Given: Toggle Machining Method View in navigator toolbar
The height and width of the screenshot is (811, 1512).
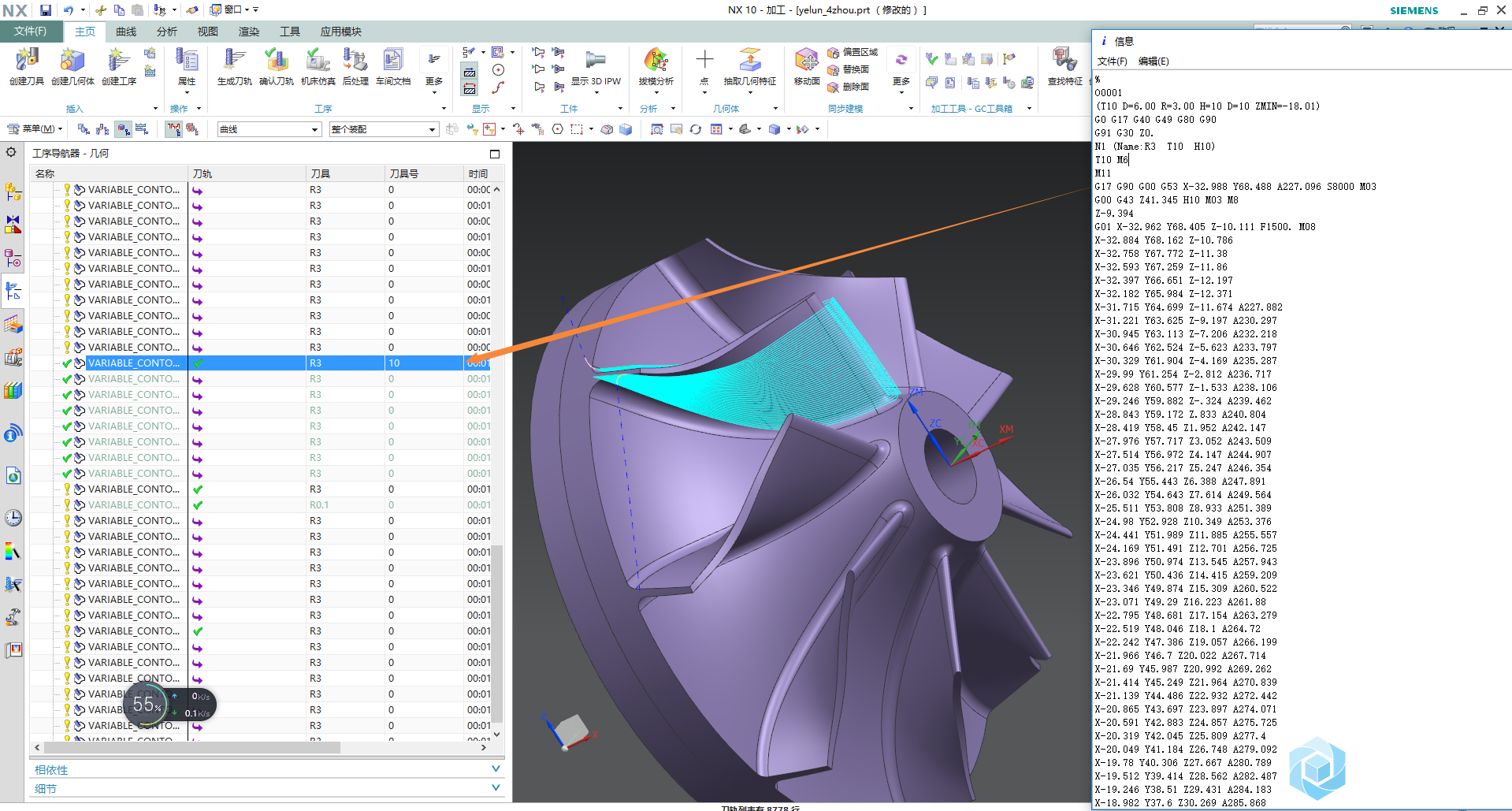Looking at the screenshot, I should 142,129.
